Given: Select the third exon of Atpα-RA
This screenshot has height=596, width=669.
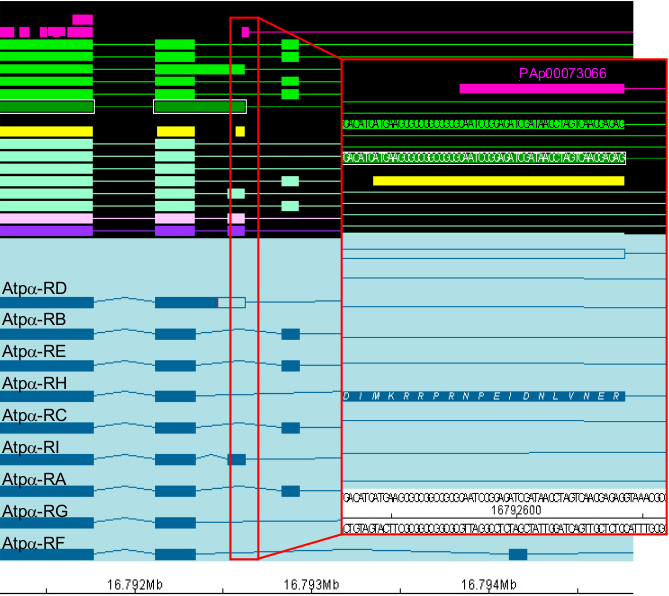Looking at the screenshot, I should pyautogui.click(x=291, y=491).
